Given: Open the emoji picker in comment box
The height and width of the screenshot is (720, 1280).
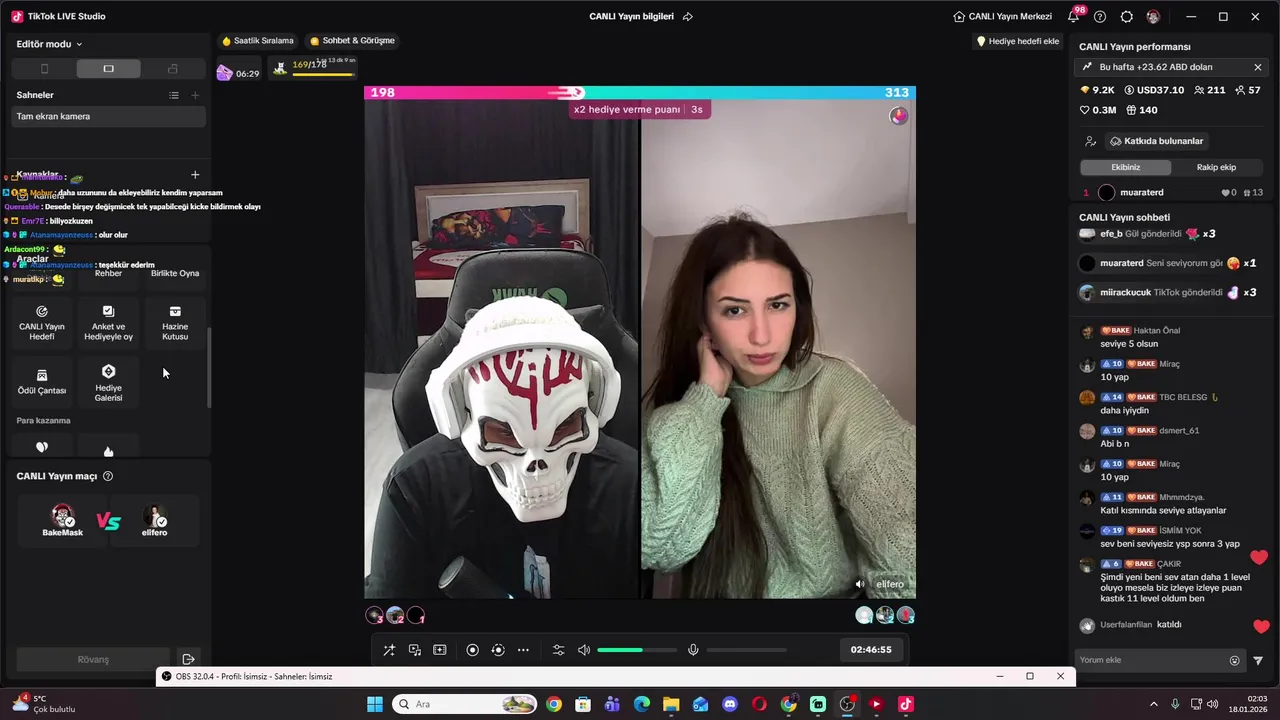Looking at the screenshot, I should pyautogui.click(x=1234, y=660).
